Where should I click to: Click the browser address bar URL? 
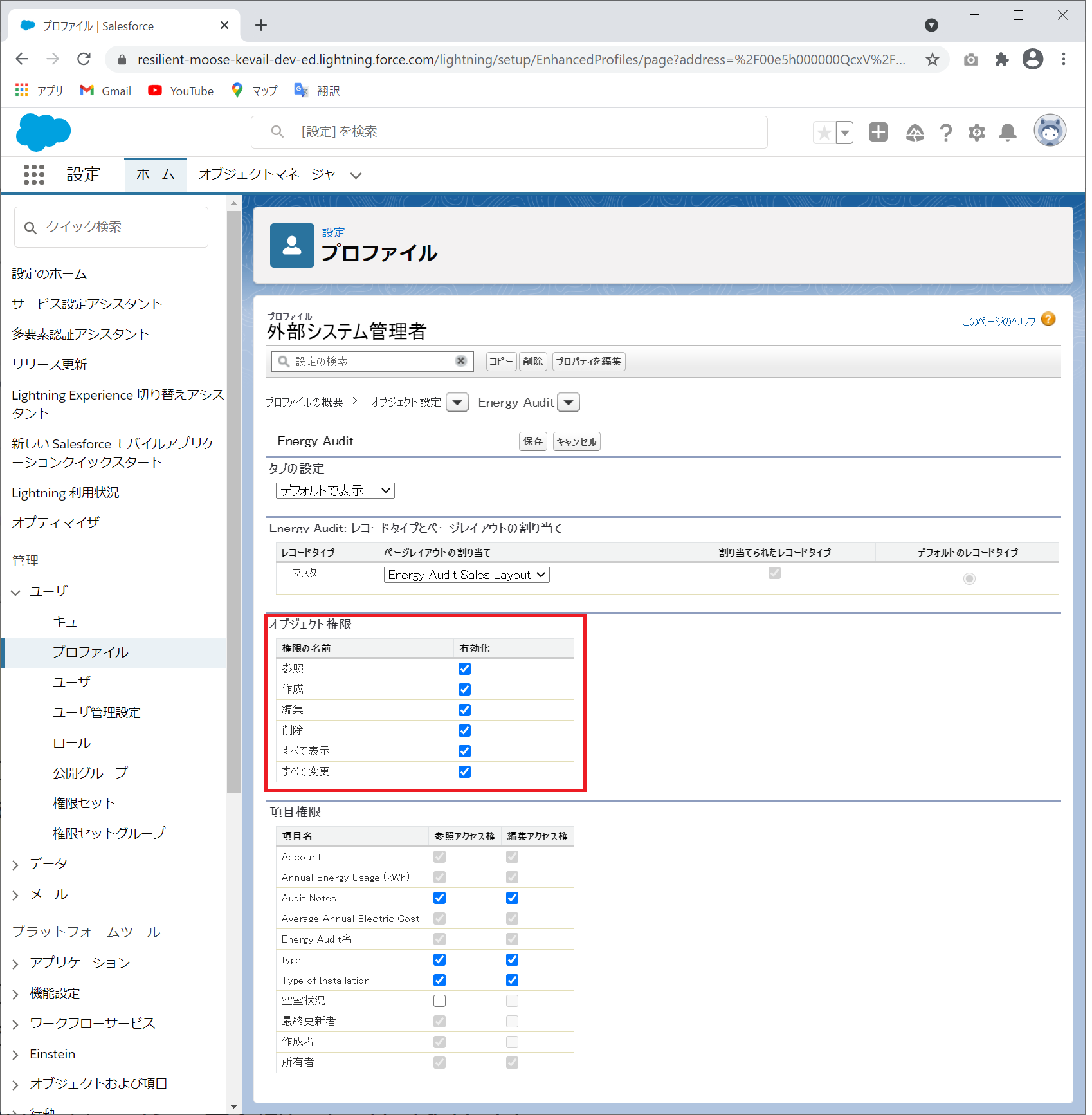pos(521,60)
